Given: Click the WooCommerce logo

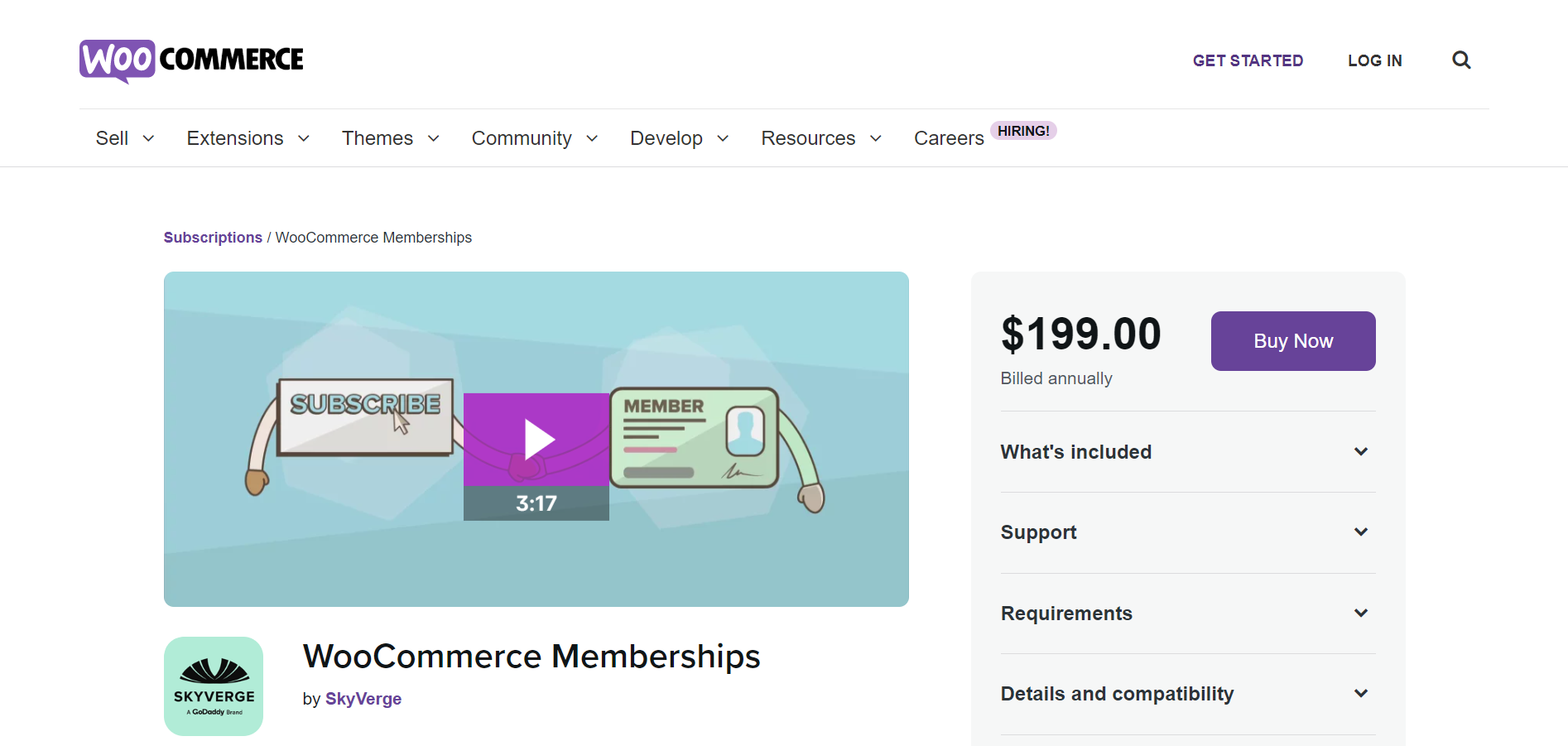Looking at the screenshot, I should (x=190, y=60).
